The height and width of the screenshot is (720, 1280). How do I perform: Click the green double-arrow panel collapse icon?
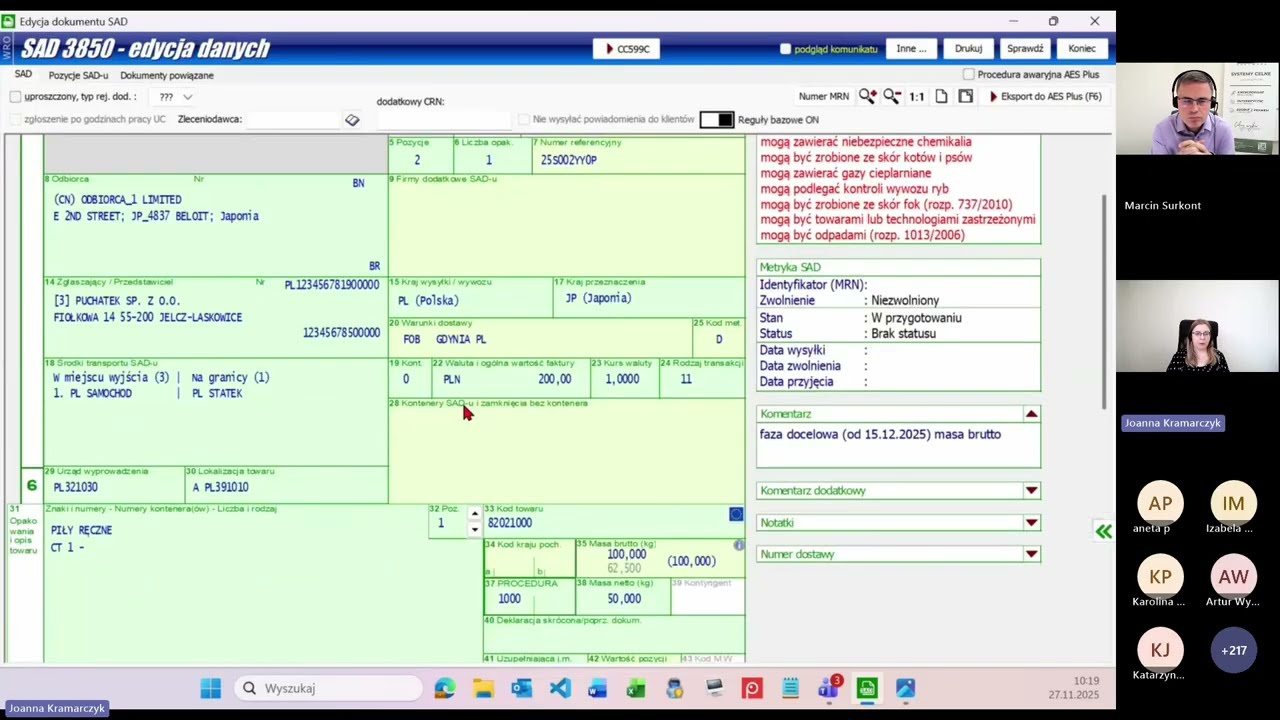[x=1103, y=532]
